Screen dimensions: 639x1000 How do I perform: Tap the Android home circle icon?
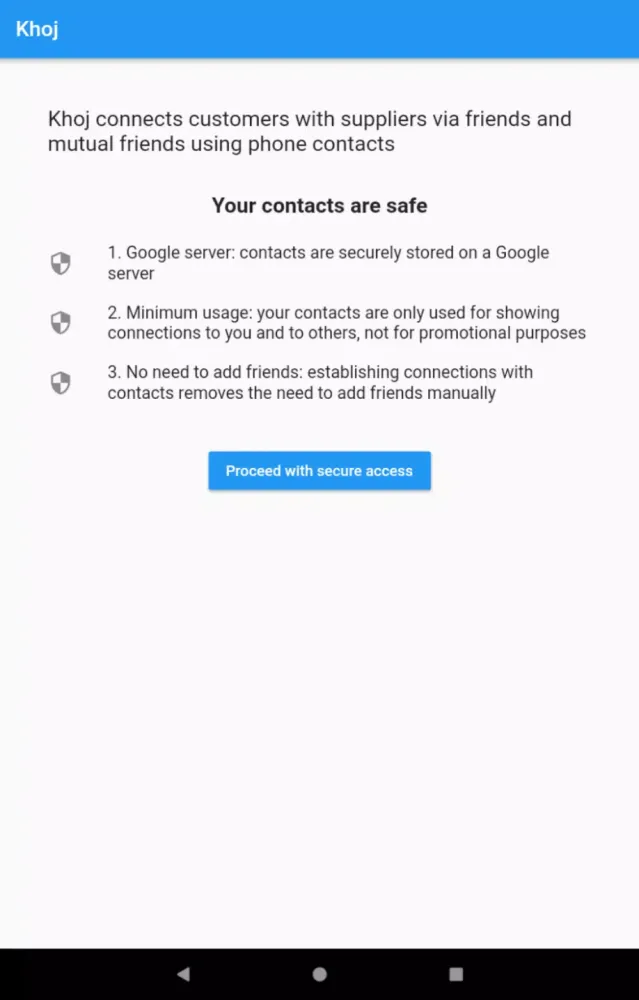[319, 974]
